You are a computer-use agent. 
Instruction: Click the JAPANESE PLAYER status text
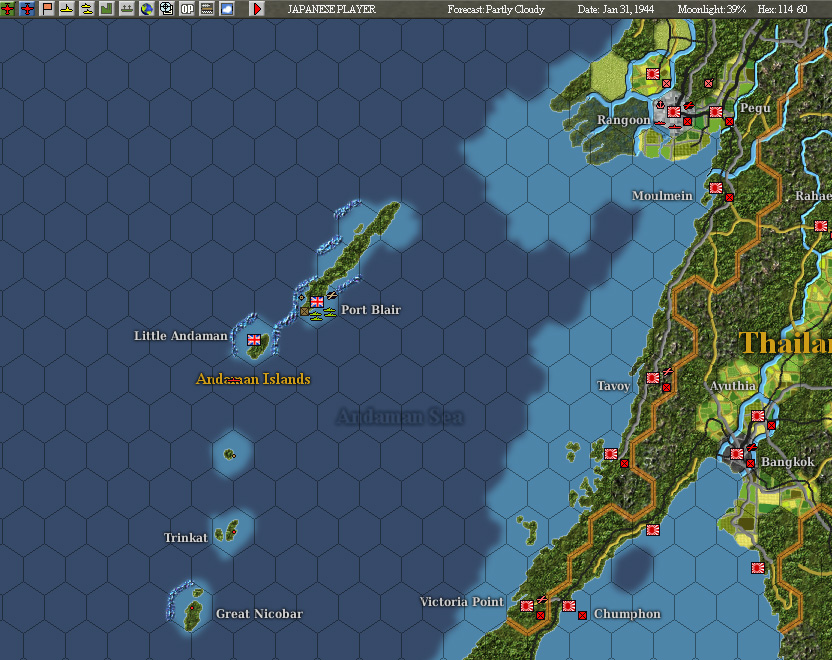(332, 9)
